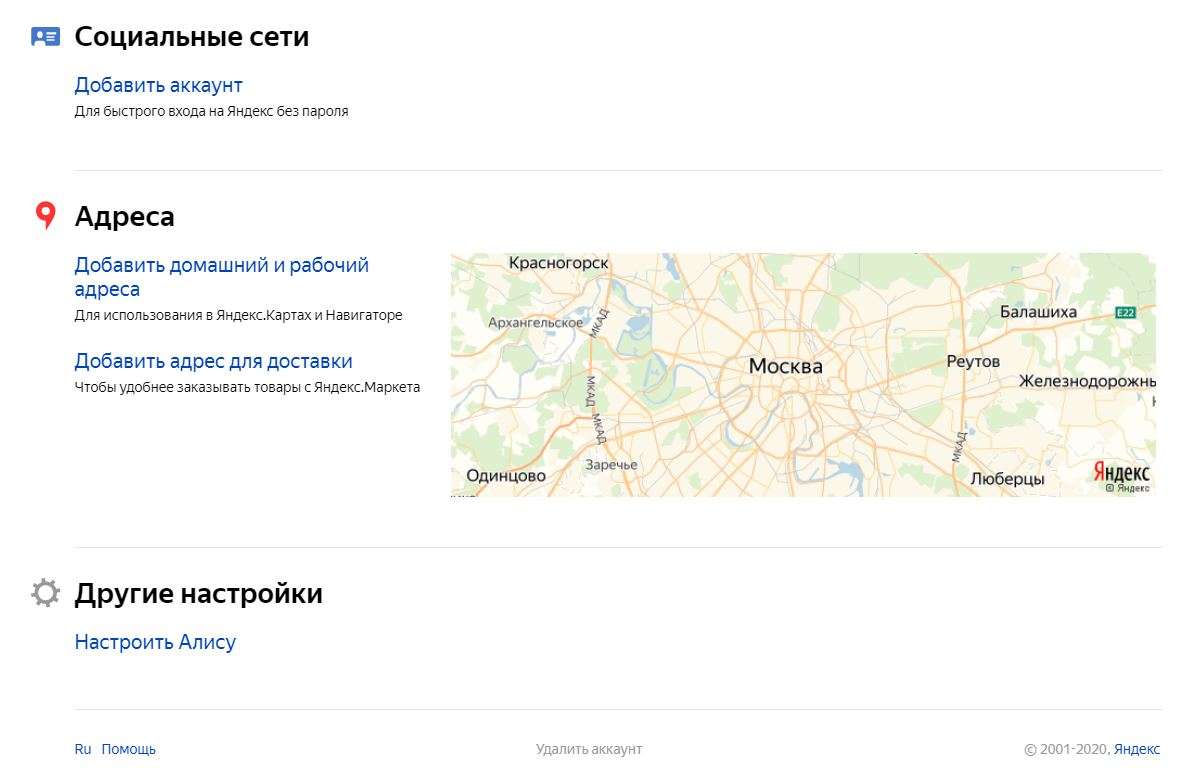1195x782 pixels.
Task: Click the Москва label on the map
Action: tap(785, 367)
